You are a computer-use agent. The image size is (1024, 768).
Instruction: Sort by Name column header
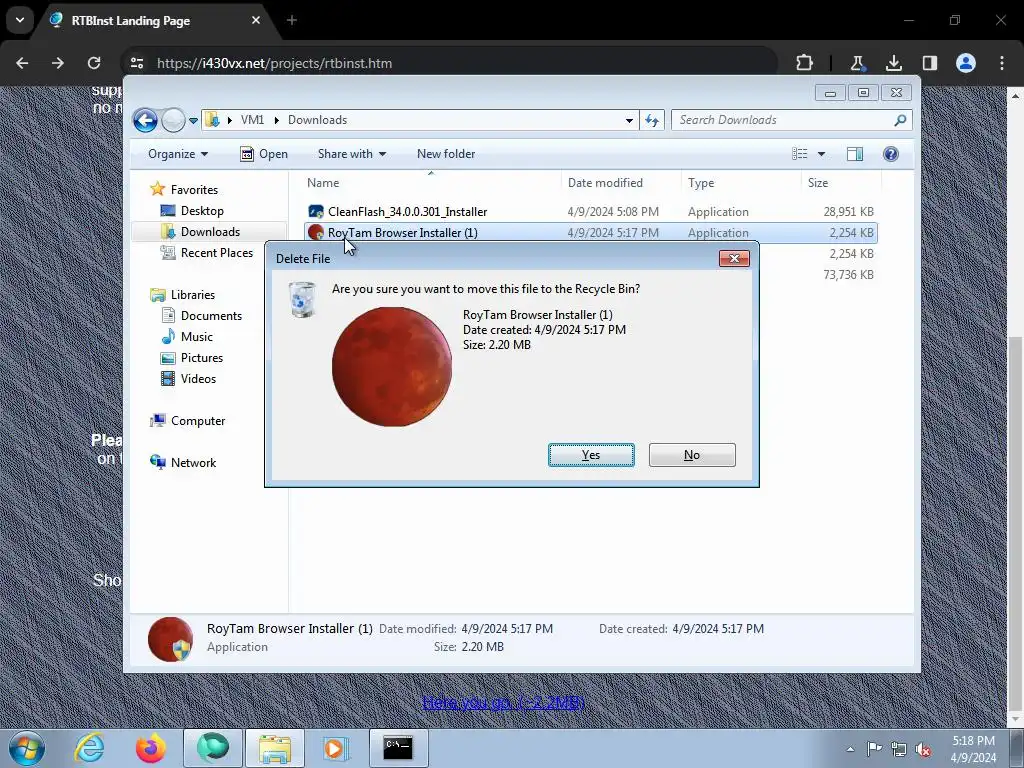point(431,183)
